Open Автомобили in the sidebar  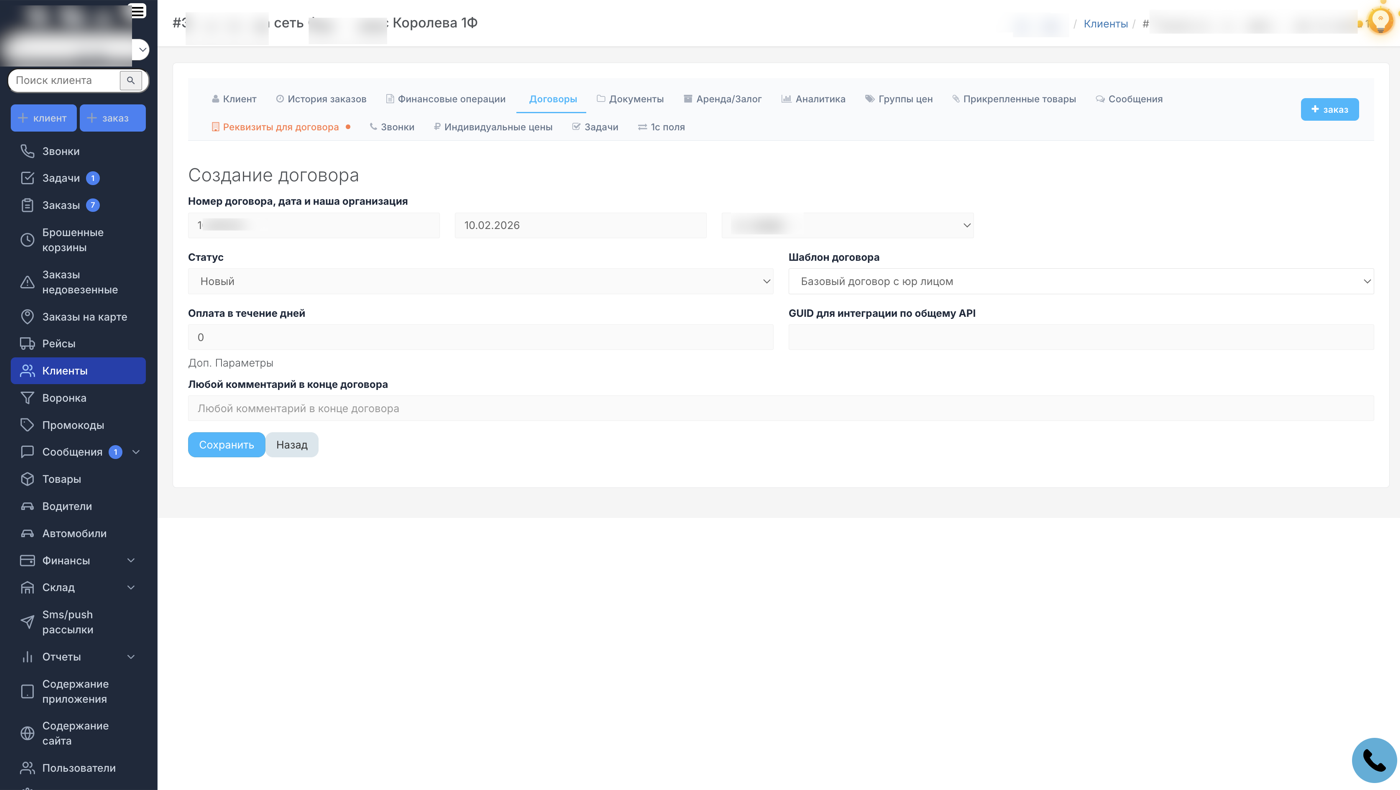tap(74, 534)
